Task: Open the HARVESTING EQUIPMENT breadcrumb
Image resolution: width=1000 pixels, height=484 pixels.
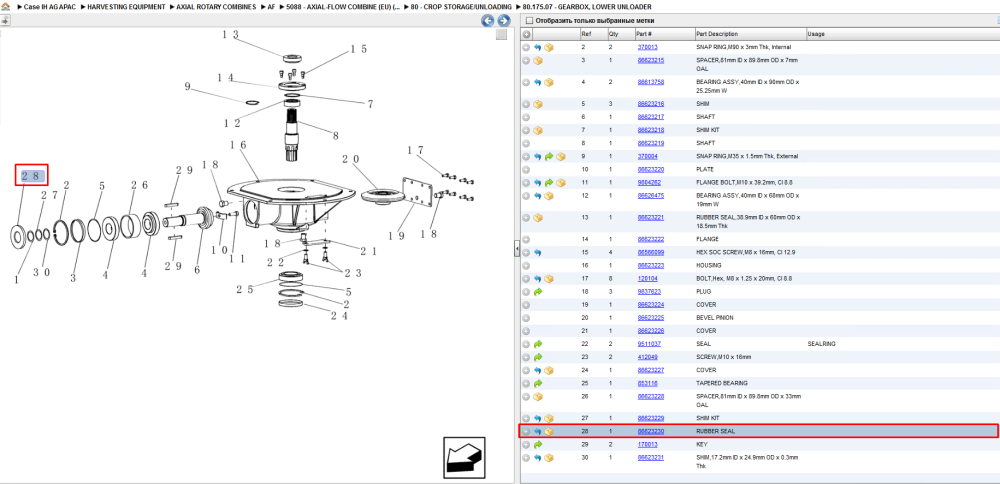Action: click(126, 6)
